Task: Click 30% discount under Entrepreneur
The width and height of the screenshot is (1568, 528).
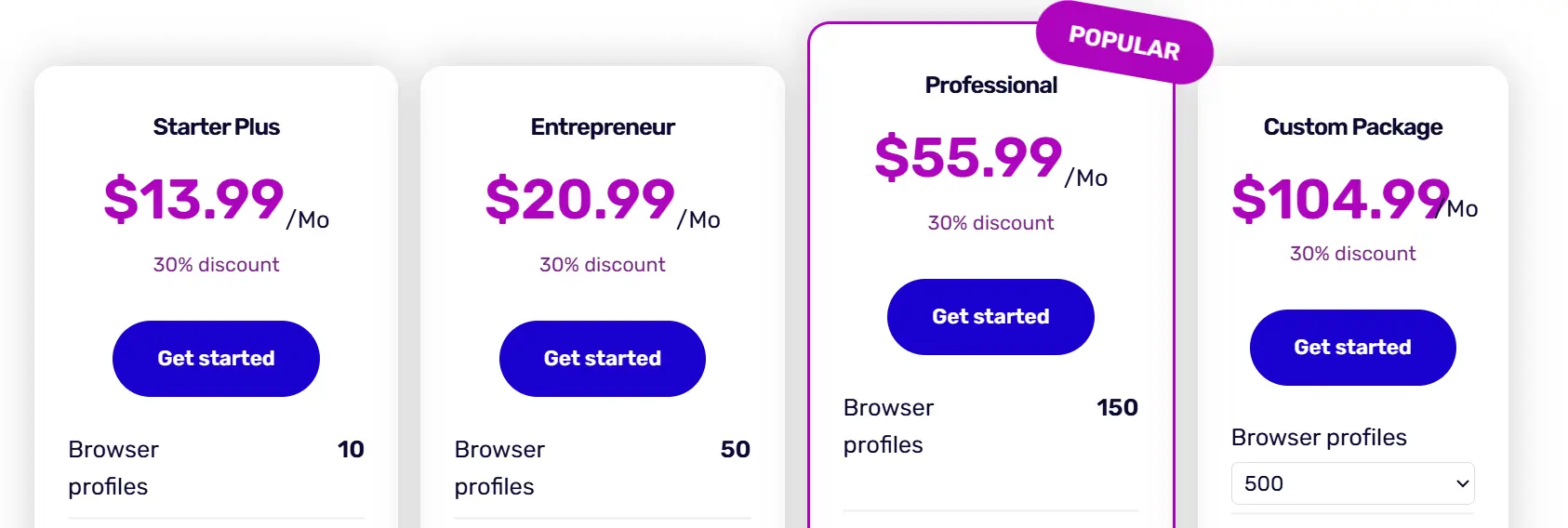Action: coord(603,265)
